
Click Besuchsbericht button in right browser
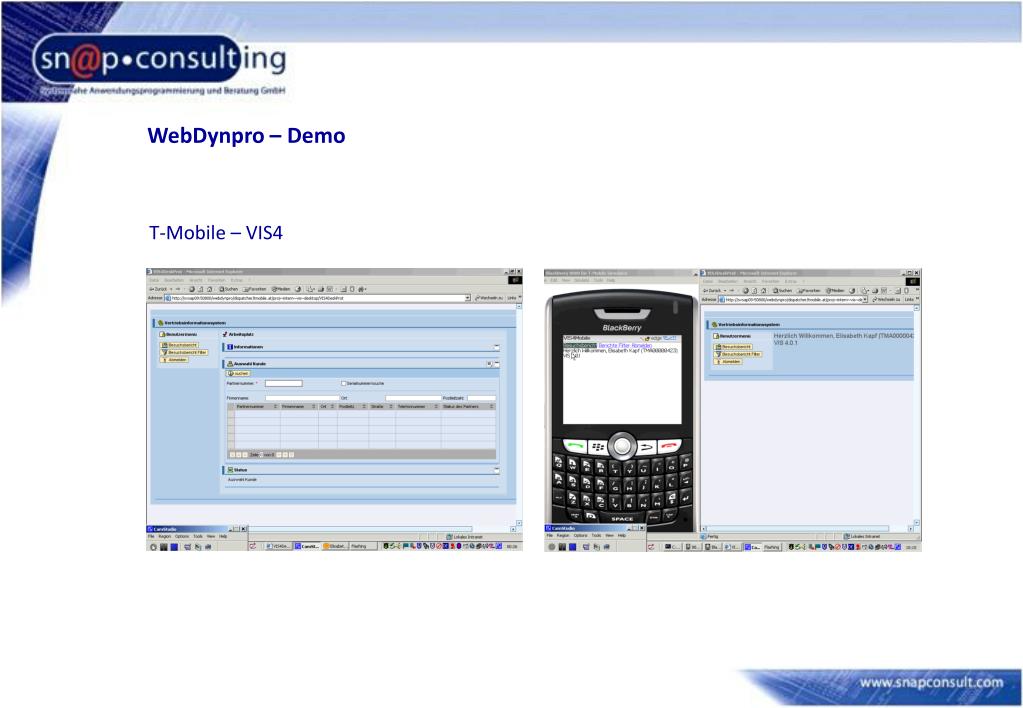point(733,346)
